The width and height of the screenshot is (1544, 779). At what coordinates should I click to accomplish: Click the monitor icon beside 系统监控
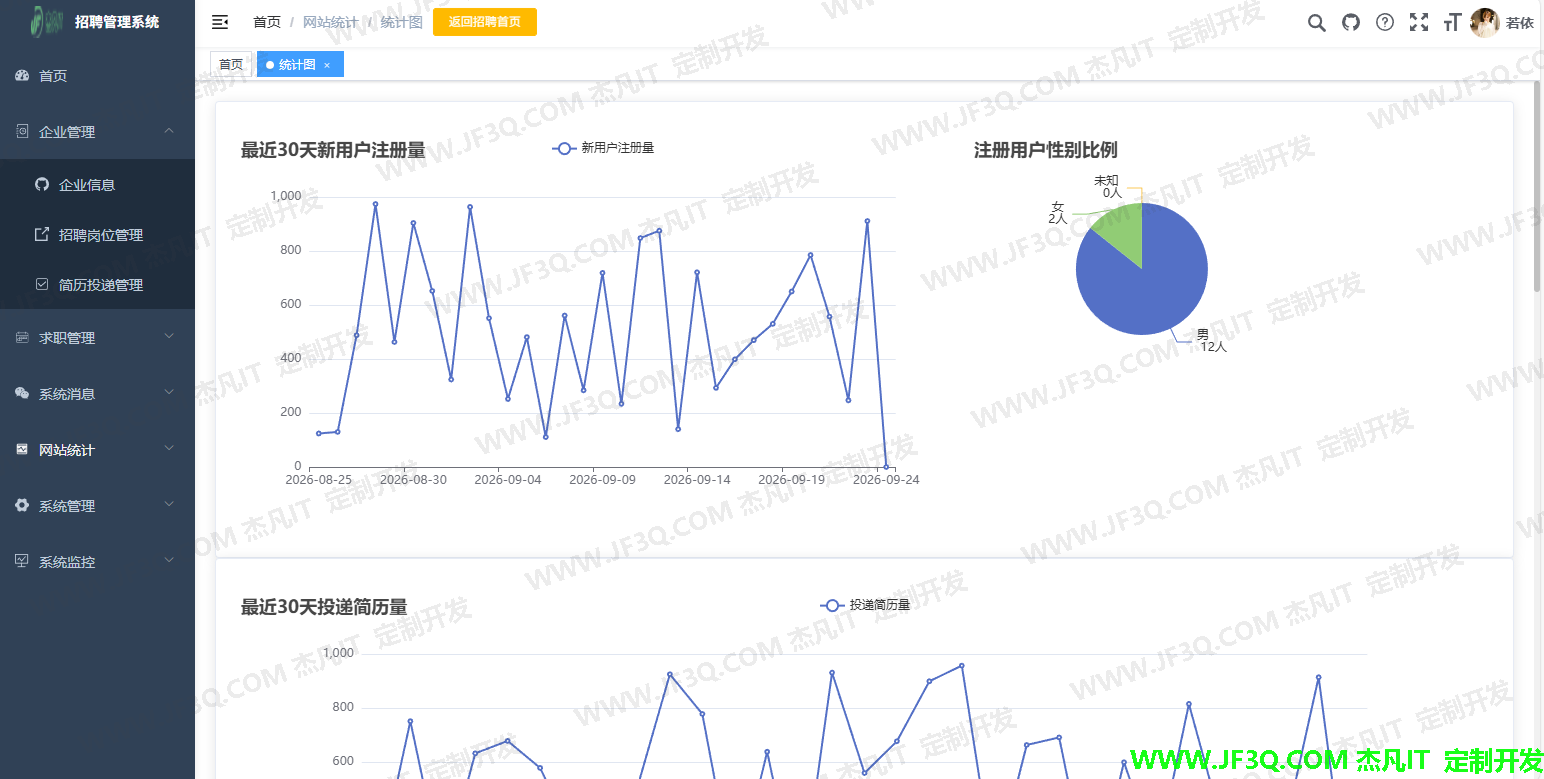pos(22,562)
